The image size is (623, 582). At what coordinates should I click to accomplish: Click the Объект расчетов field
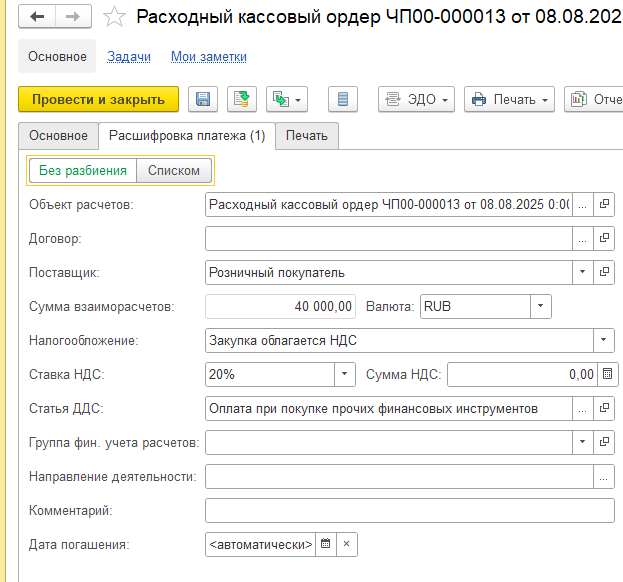point(389,205)
